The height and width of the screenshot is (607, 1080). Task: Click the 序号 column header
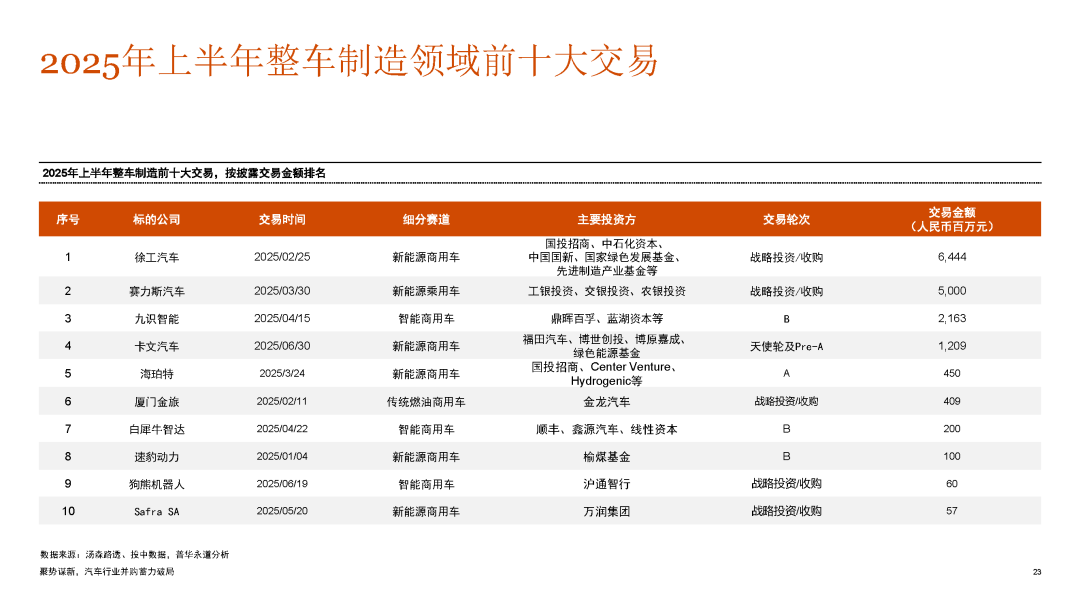point(68,219)
